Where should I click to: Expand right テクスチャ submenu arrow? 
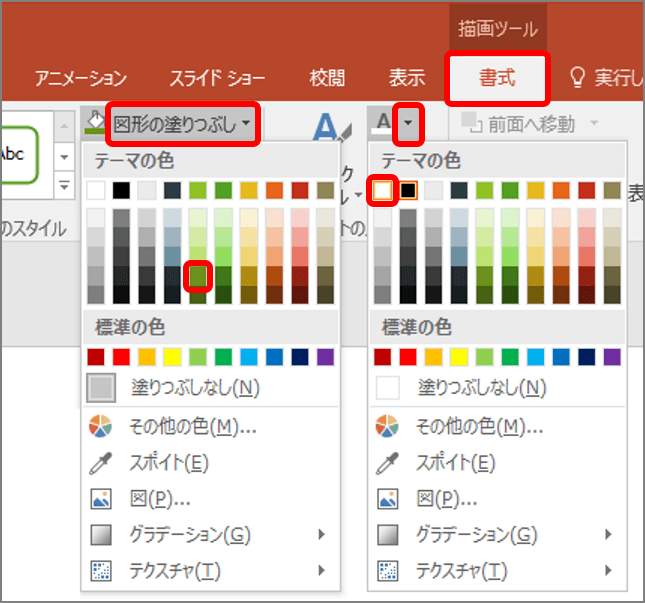pyautogui.click(x=608, y=570)
